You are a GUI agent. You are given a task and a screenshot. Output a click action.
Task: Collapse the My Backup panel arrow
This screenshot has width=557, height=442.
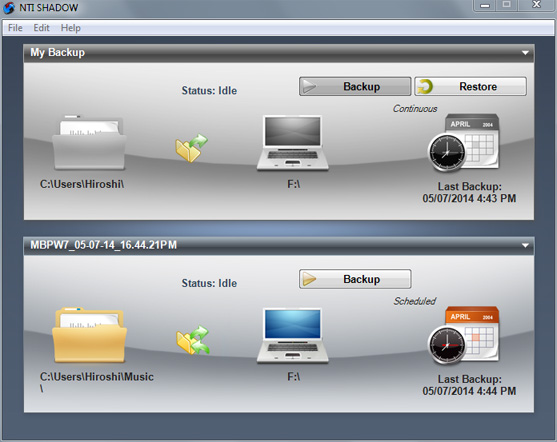525,53
